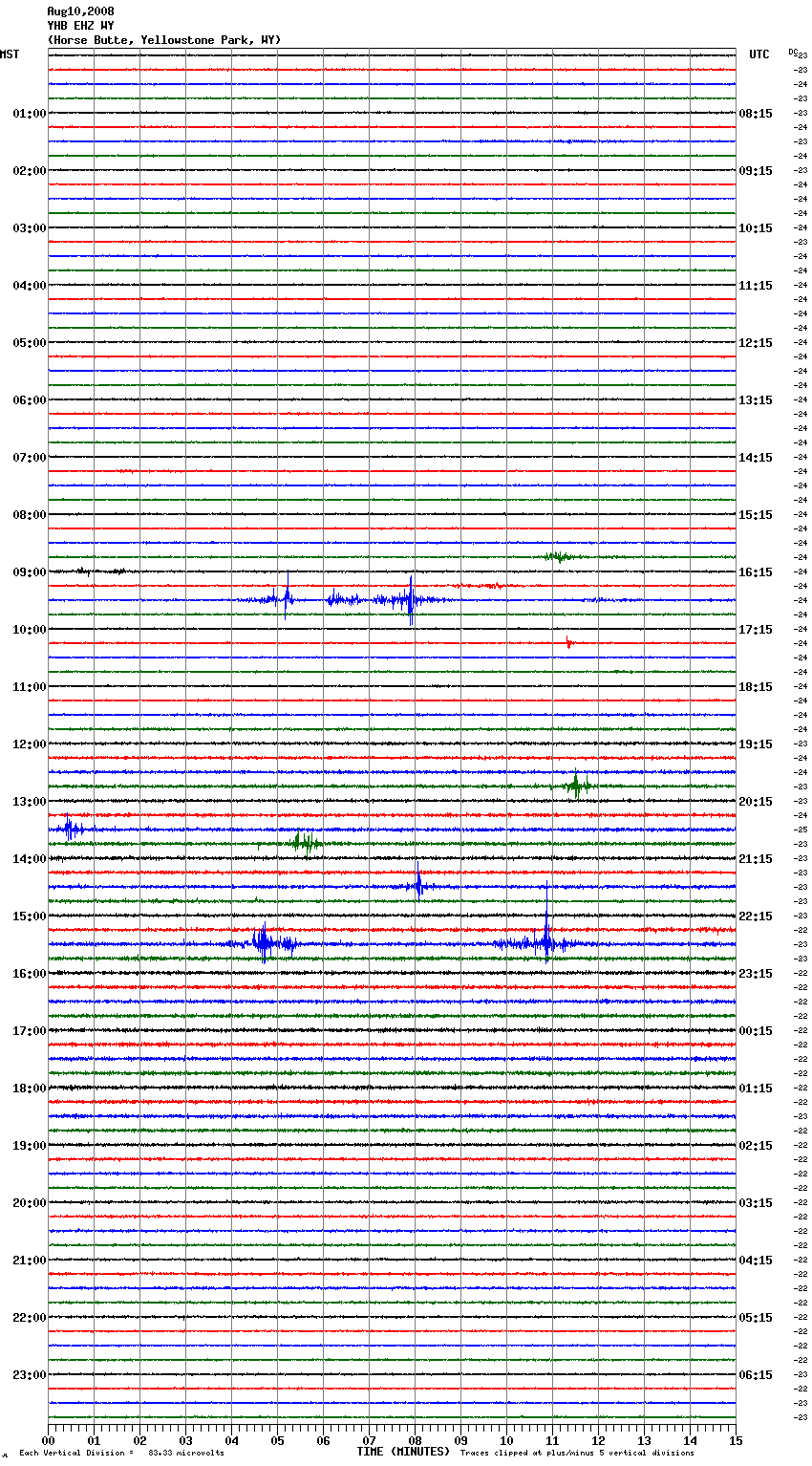
Task: Click the 07:00 MST time label
Action: (30, 458)
